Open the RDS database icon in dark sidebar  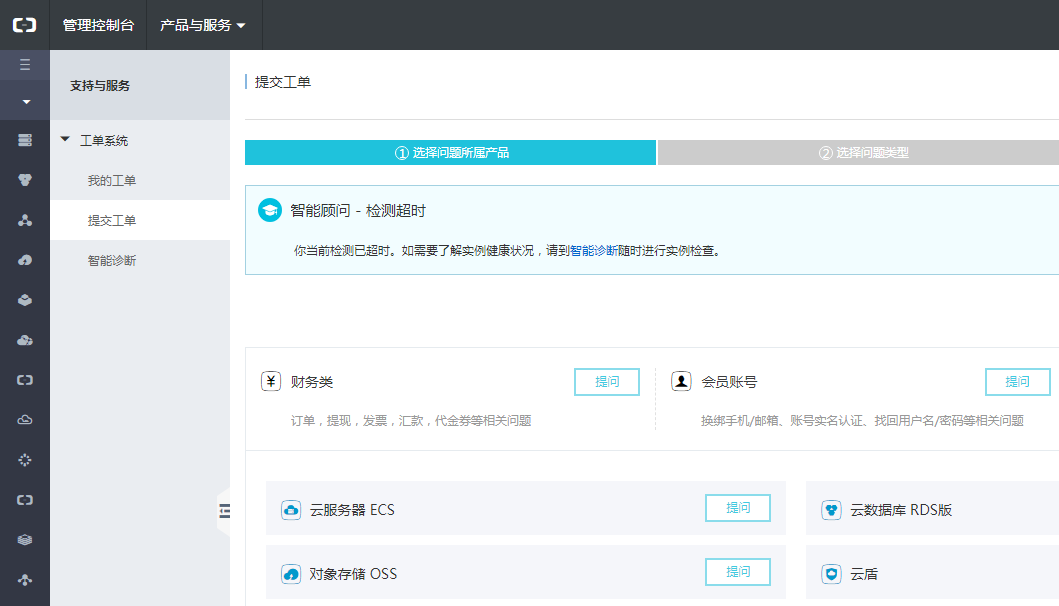pos(25,180)
